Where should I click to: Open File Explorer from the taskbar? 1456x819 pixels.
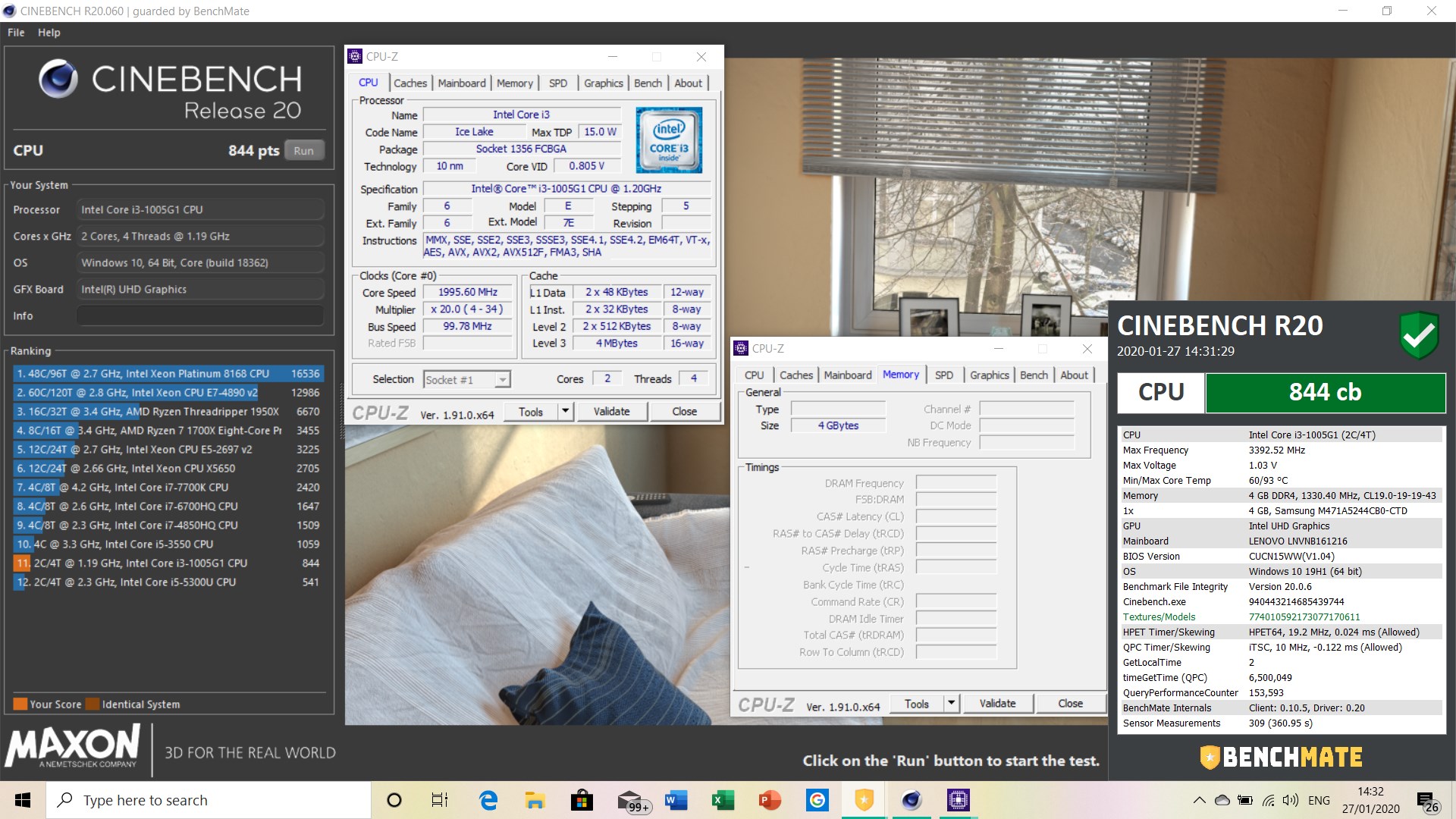coord(535,800)
